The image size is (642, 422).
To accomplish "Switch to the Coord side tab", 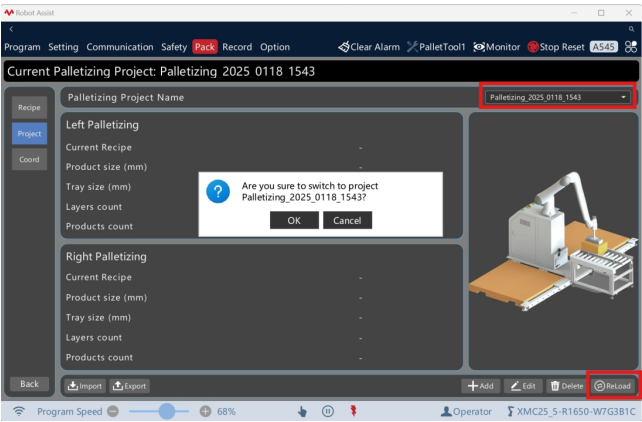I will click(29, 159).
